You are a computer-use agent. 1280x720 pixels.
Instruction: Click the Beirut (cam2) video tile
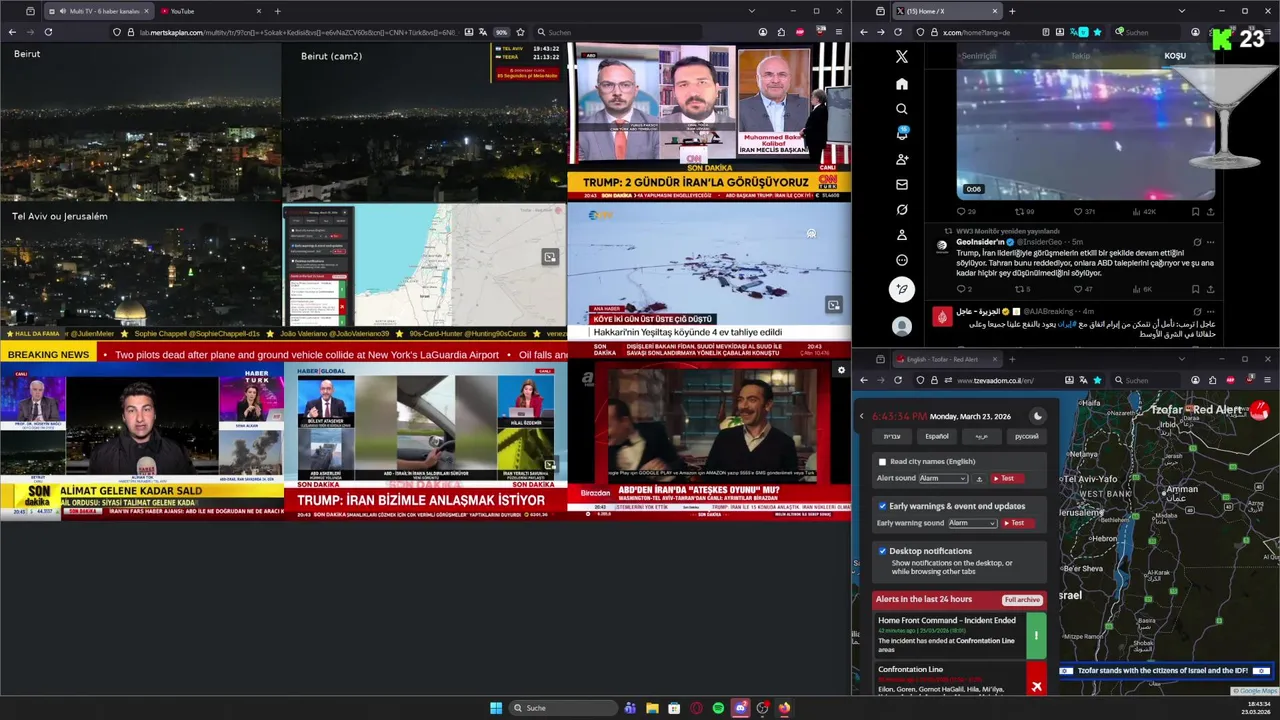tap(424, 122)
